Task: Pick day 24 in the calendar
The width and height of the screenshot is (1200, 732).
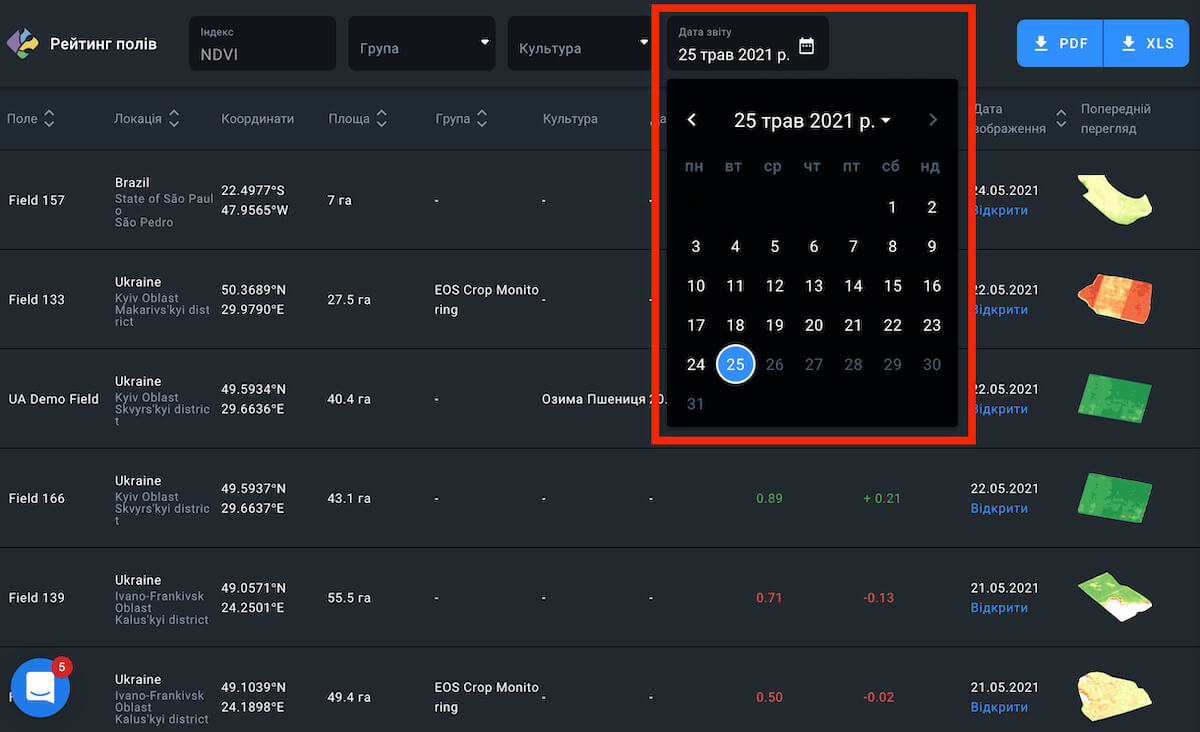Action: point(696,365)
